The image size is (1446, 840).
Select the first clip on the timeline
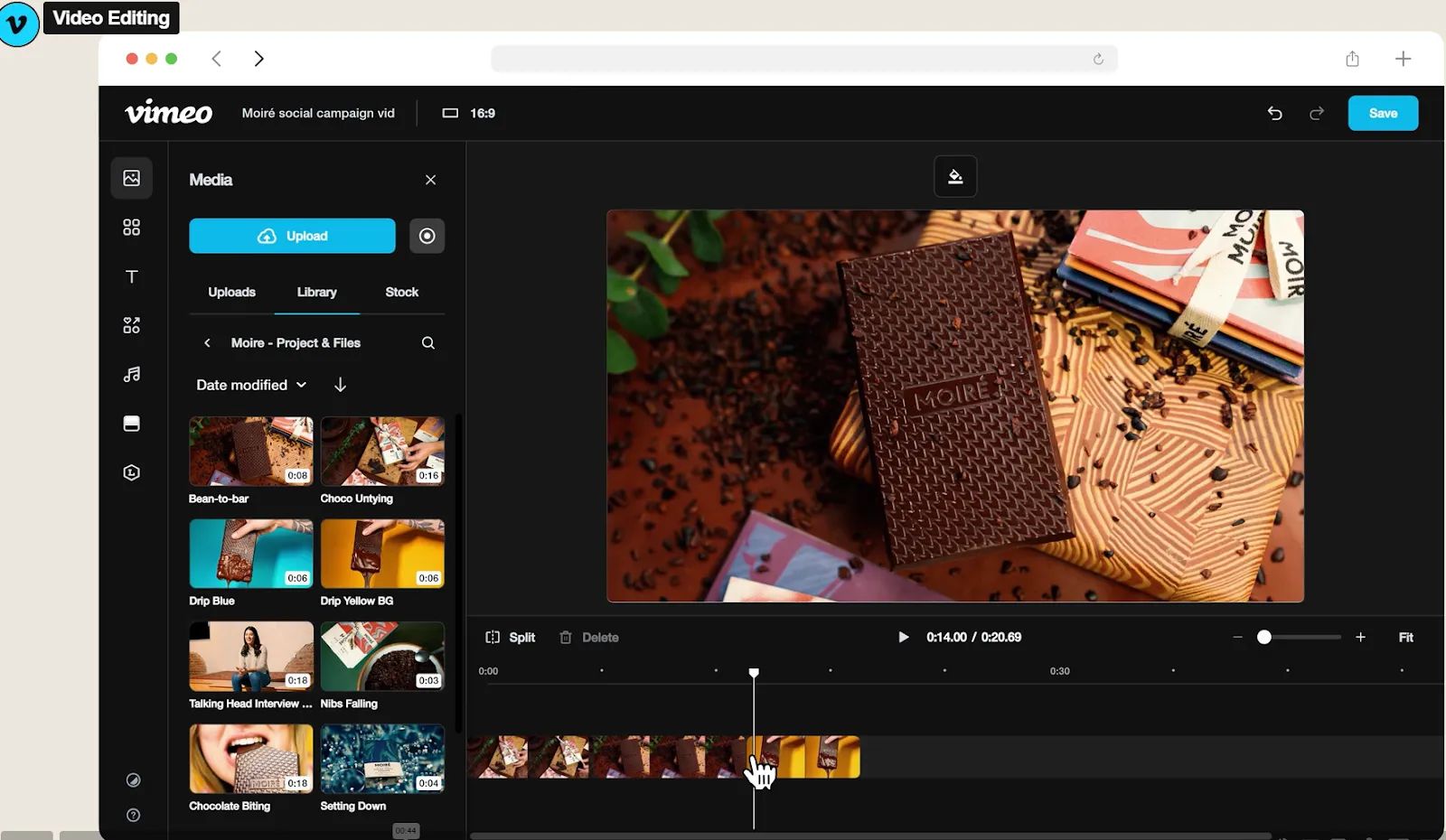coord(528,757)
